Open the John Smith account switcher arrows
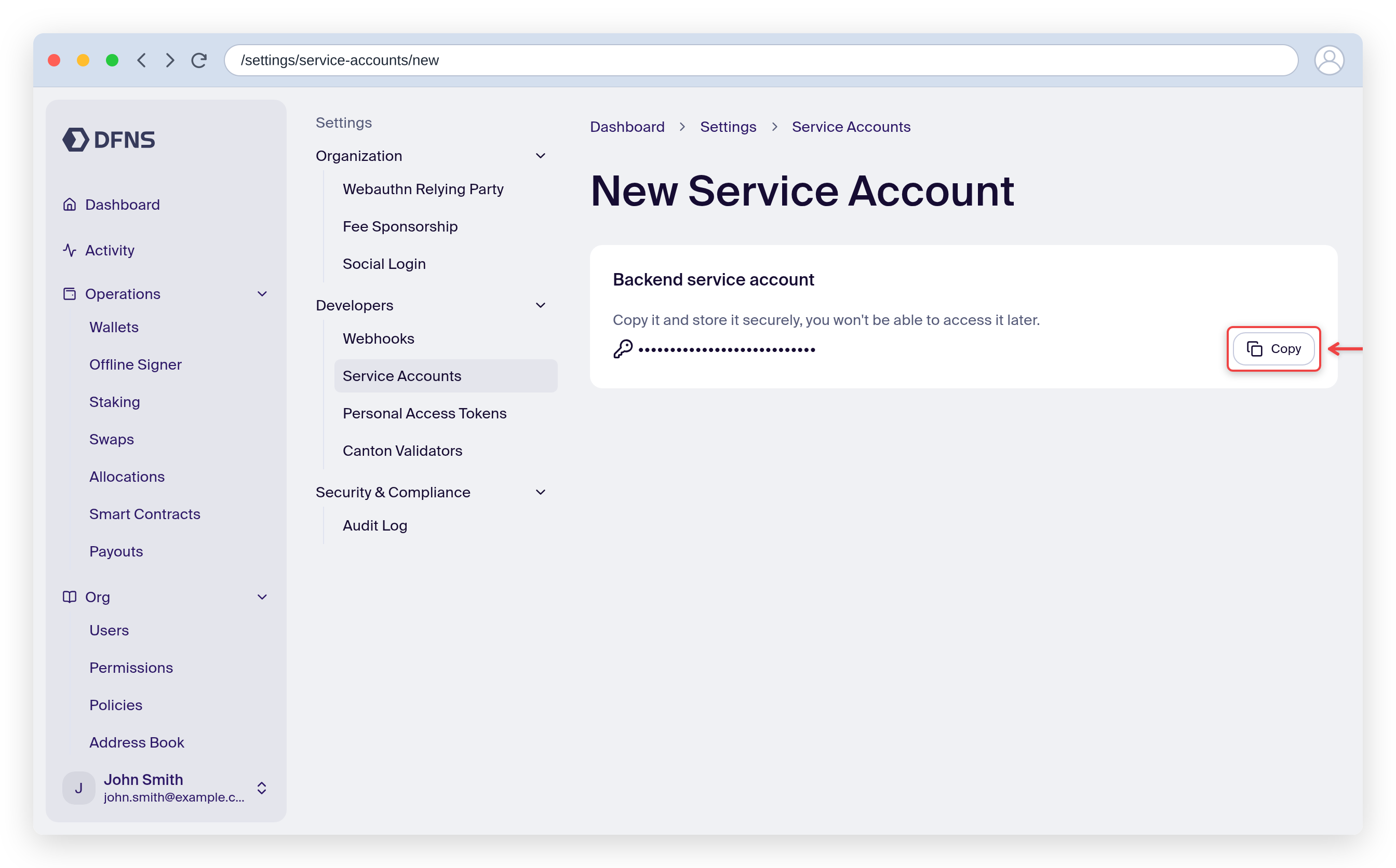Screen dimensions: 1396x868 point(262,788)
